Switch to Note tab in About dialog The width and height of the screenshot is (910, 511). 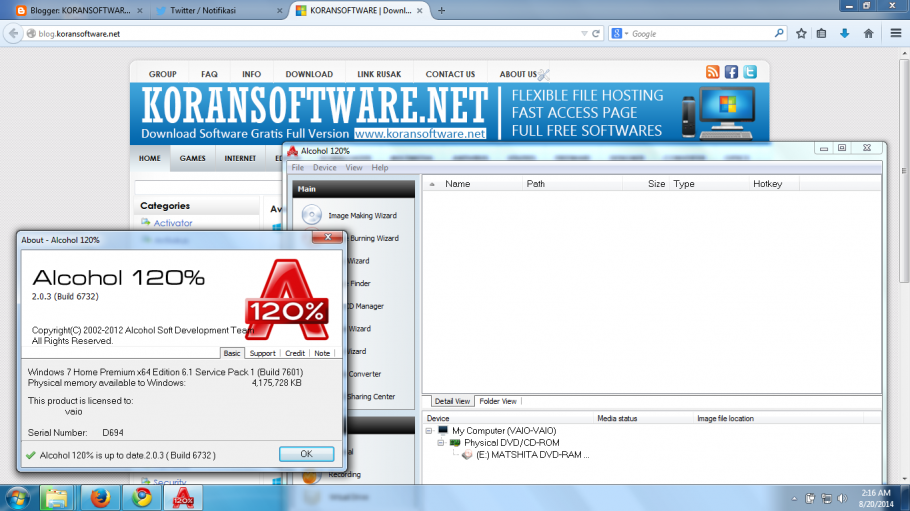click(322, 353)
